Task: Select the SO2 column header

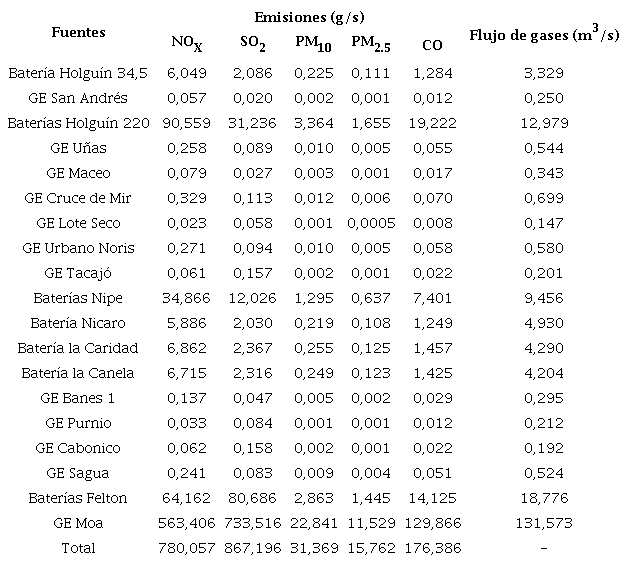Action: [252, 43]
